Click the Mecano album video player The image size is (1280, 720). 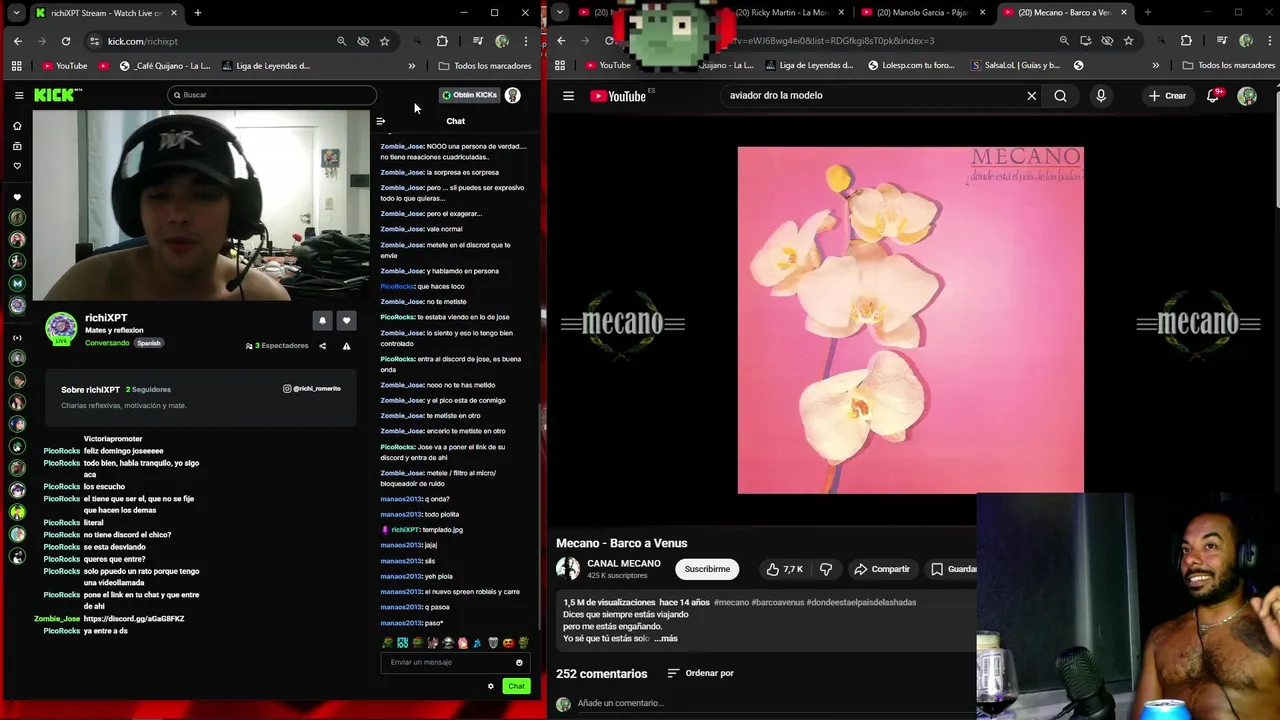[910, 320]
